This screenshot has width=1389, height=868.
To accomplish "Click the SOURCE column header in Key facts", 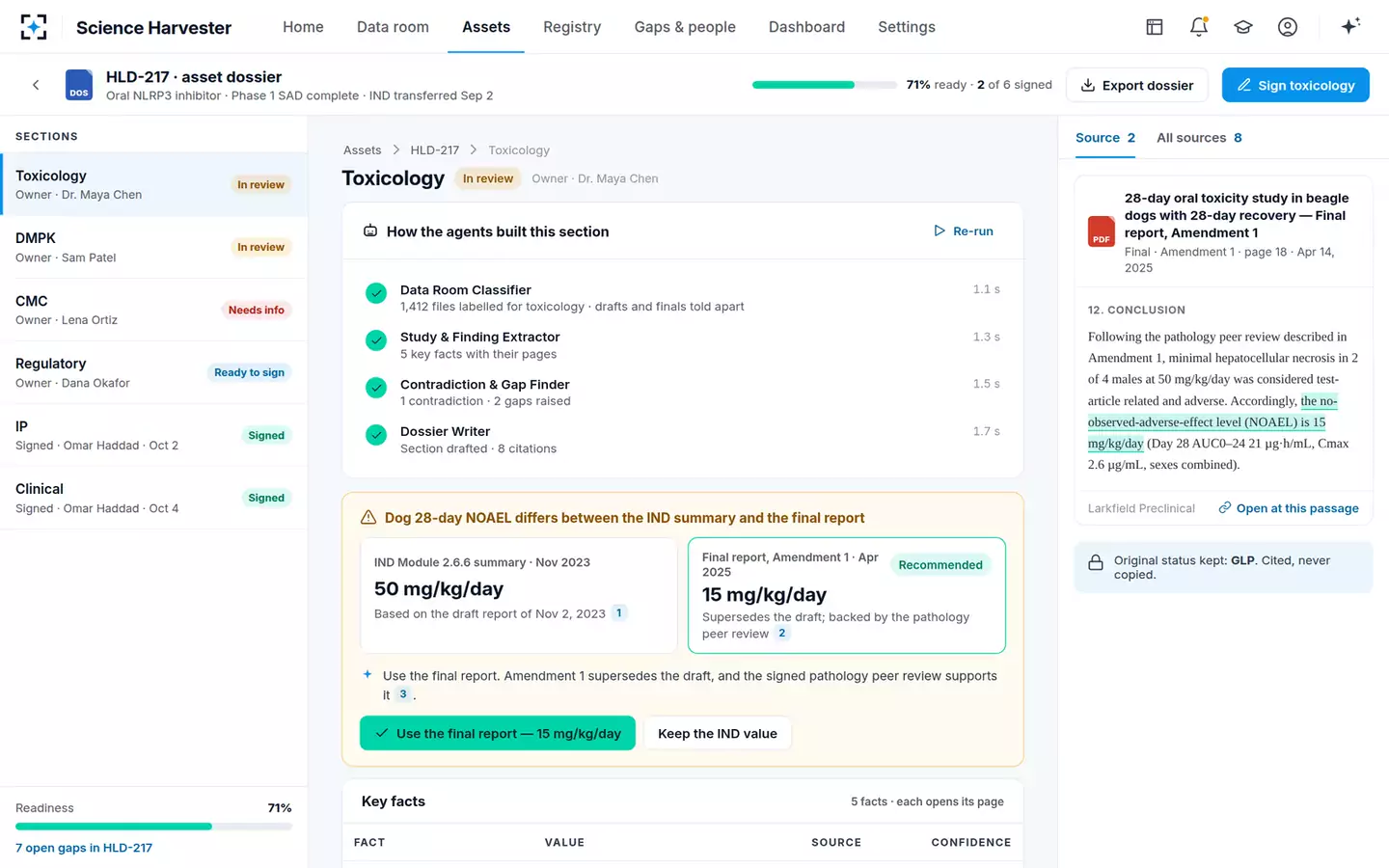I will 836,842.
